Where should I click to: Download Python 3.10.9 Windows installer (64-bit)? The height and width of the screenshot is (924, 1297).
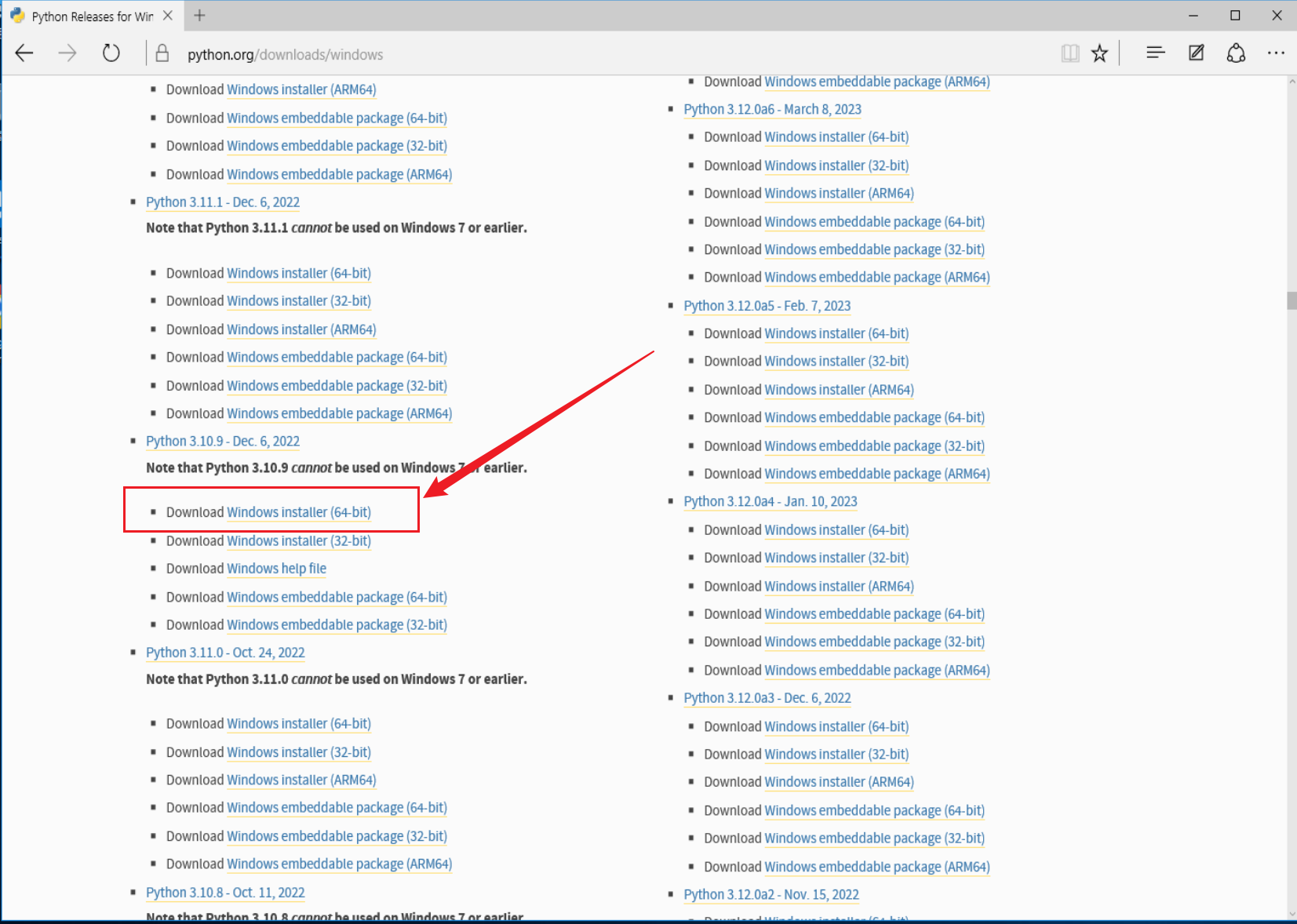click(299, 512)
